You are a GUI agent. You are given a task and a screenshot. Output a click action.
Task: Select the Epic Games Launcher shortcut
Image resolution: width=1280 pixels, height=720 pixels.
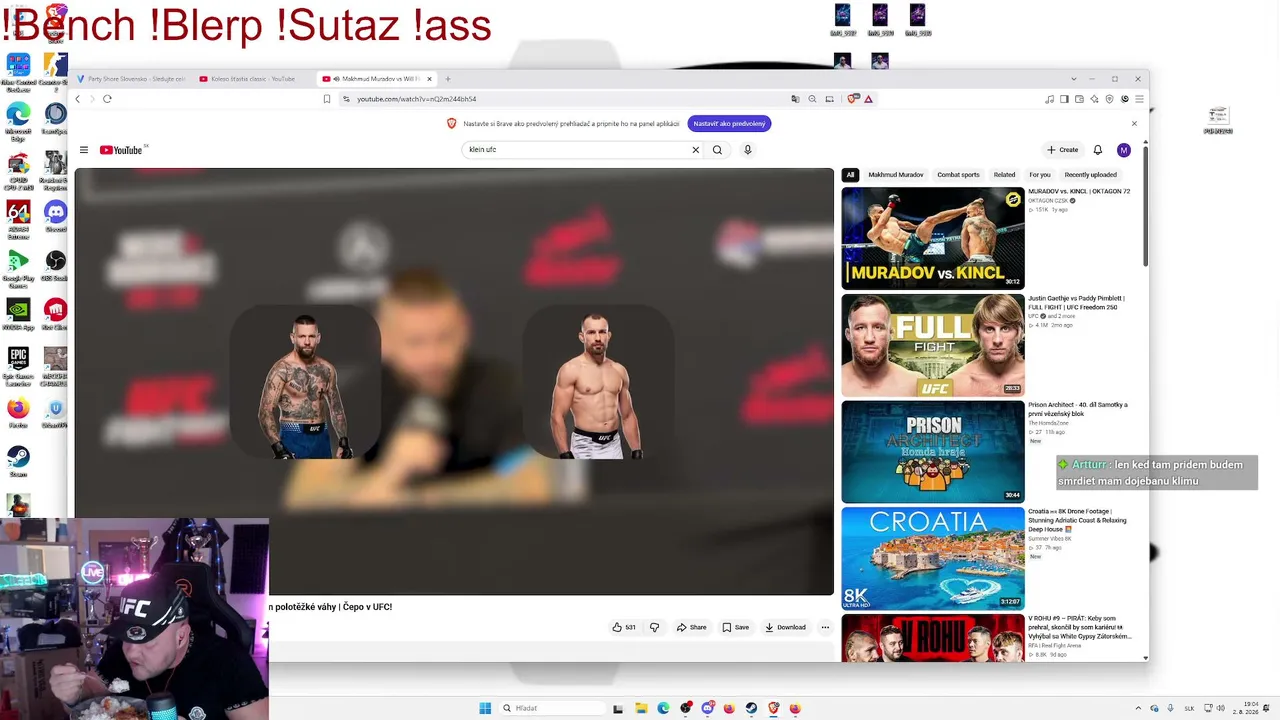pyautogui.click(x=18, y=365)
